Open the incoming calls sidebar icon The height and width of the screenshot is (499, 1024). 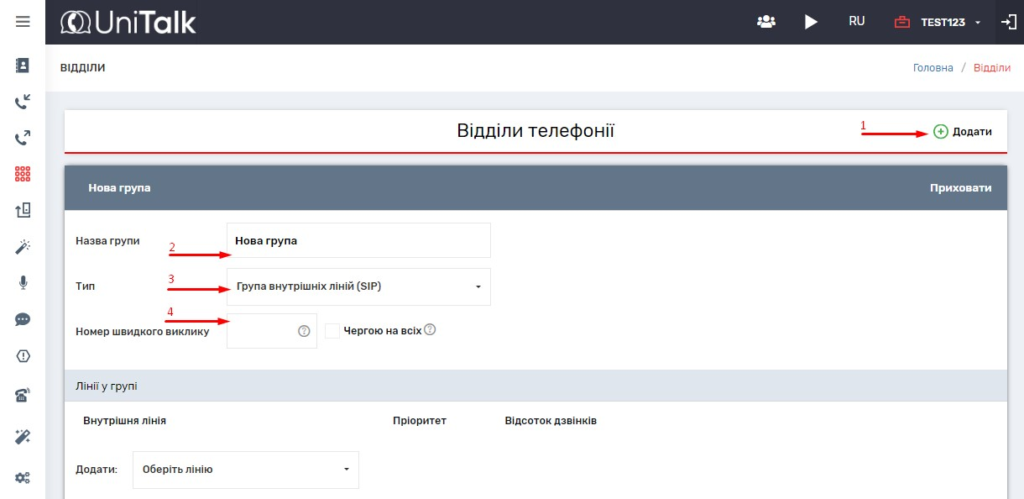[22, 102]
